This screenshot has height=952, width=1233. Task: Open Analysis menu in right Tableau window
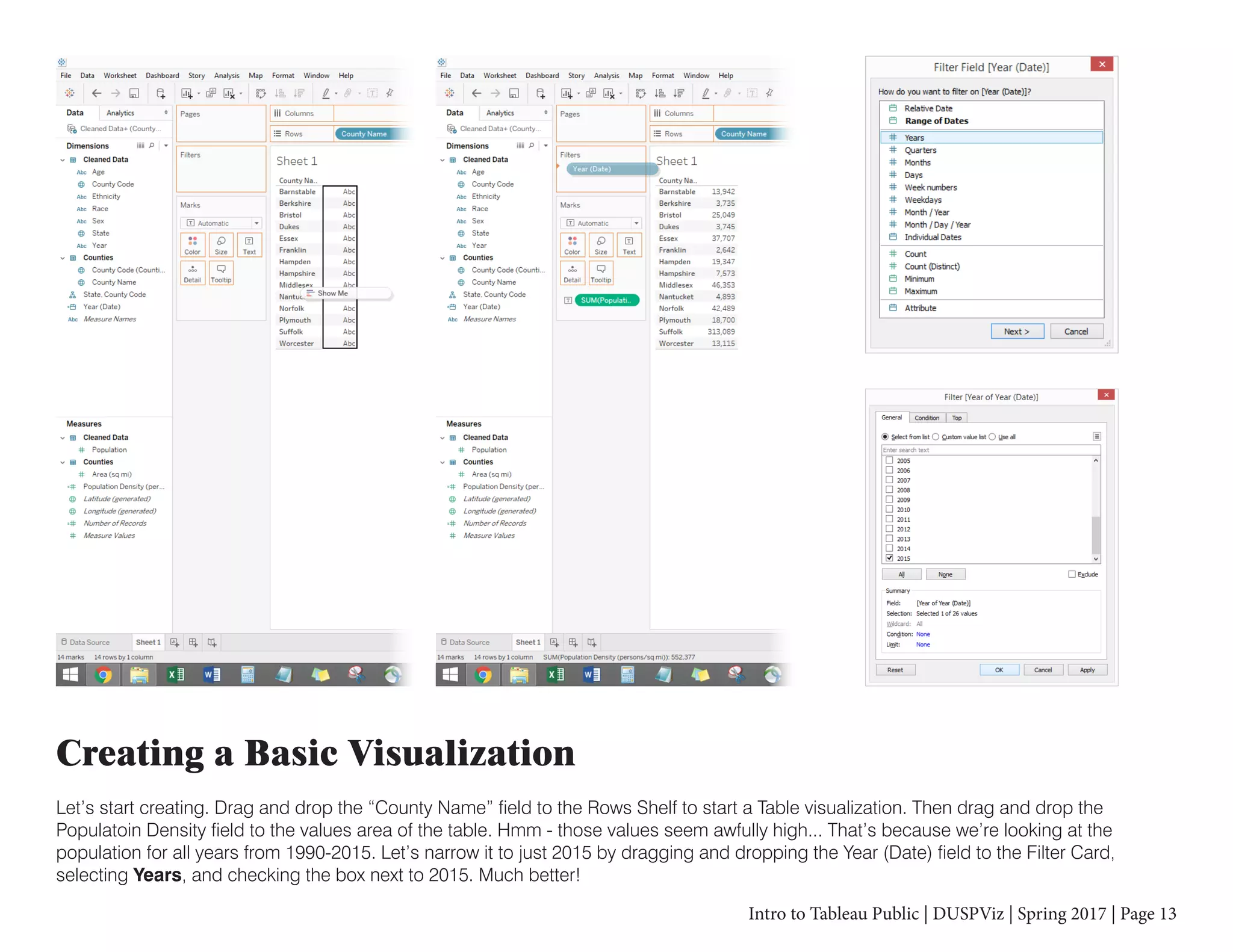[606, 76]
